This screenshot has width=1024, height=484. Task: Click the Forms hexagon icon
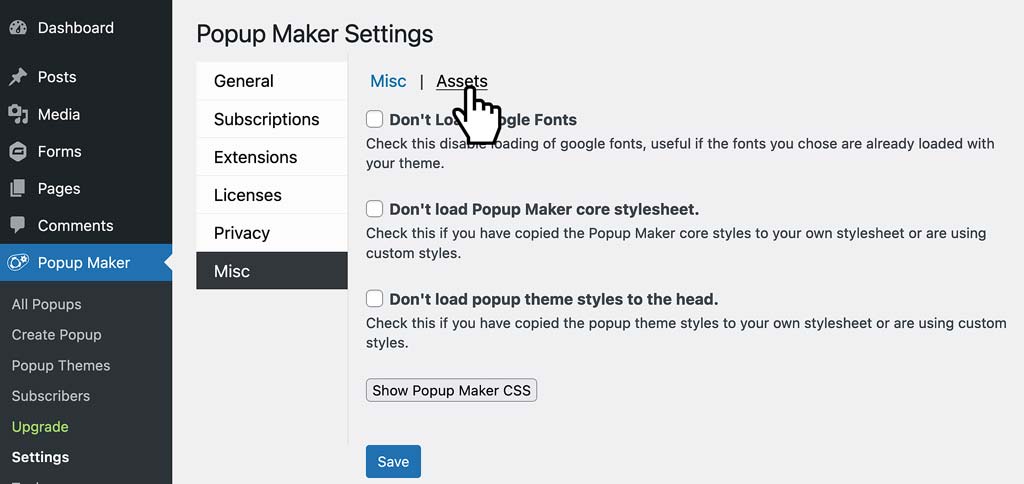click(x=18, y=152)
